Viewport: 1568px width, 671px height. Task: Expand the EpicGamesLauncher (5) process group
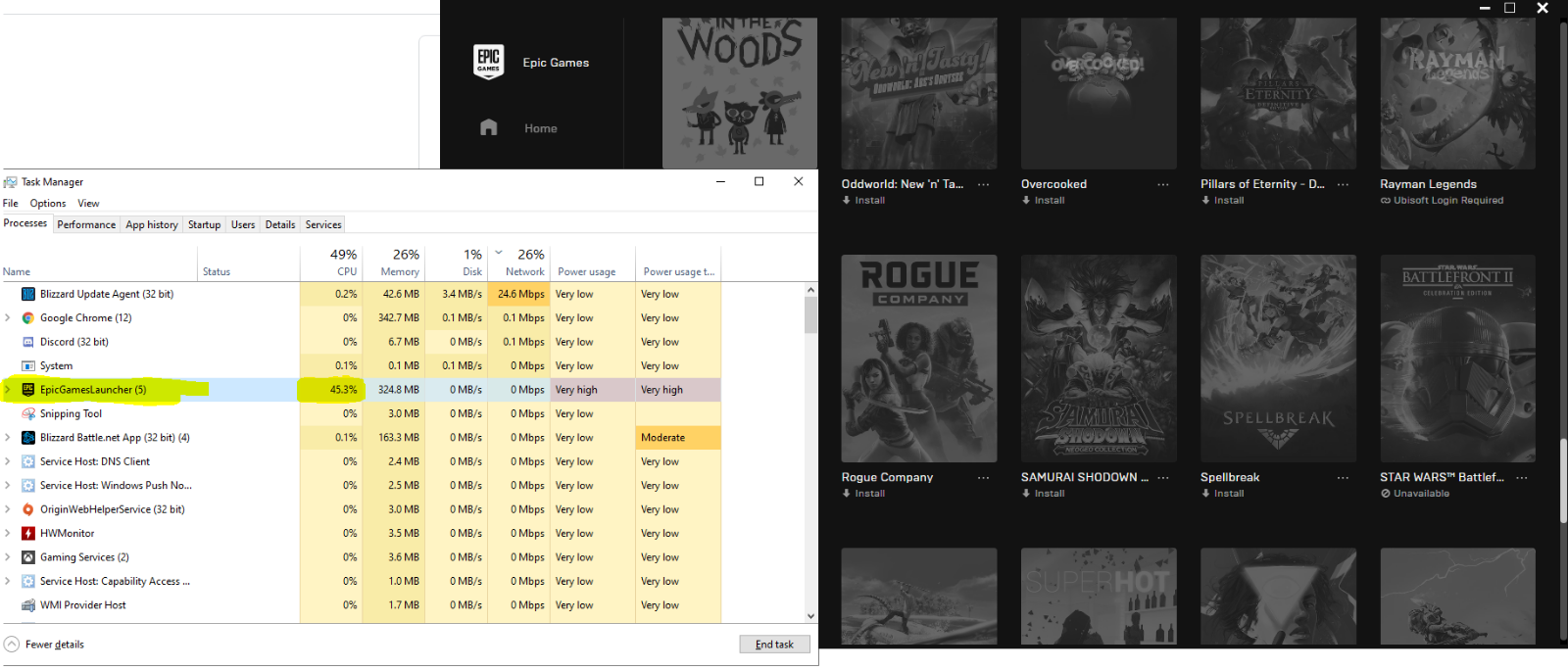(8, 390)
